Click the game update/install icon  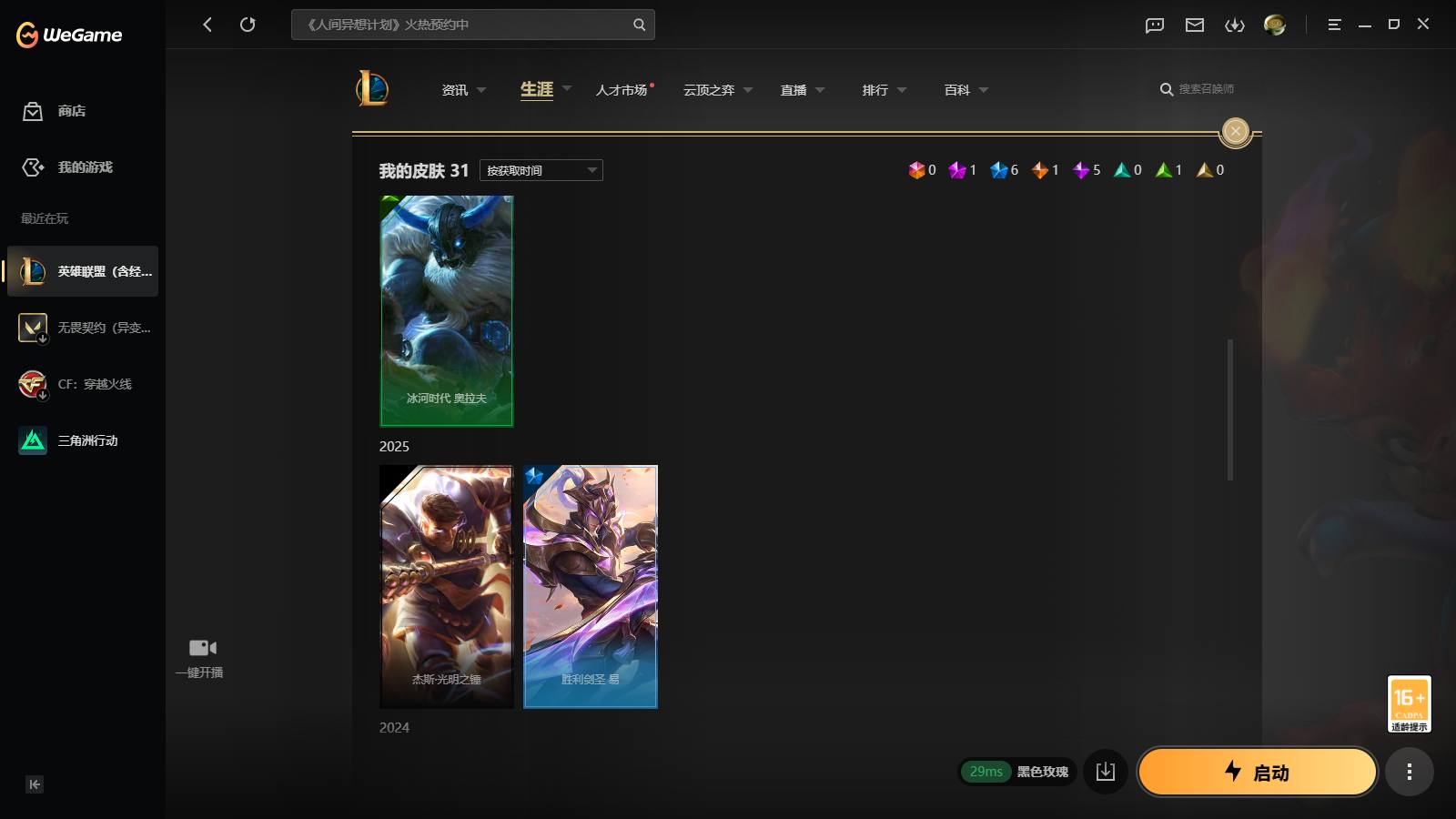pos(1106,772)
